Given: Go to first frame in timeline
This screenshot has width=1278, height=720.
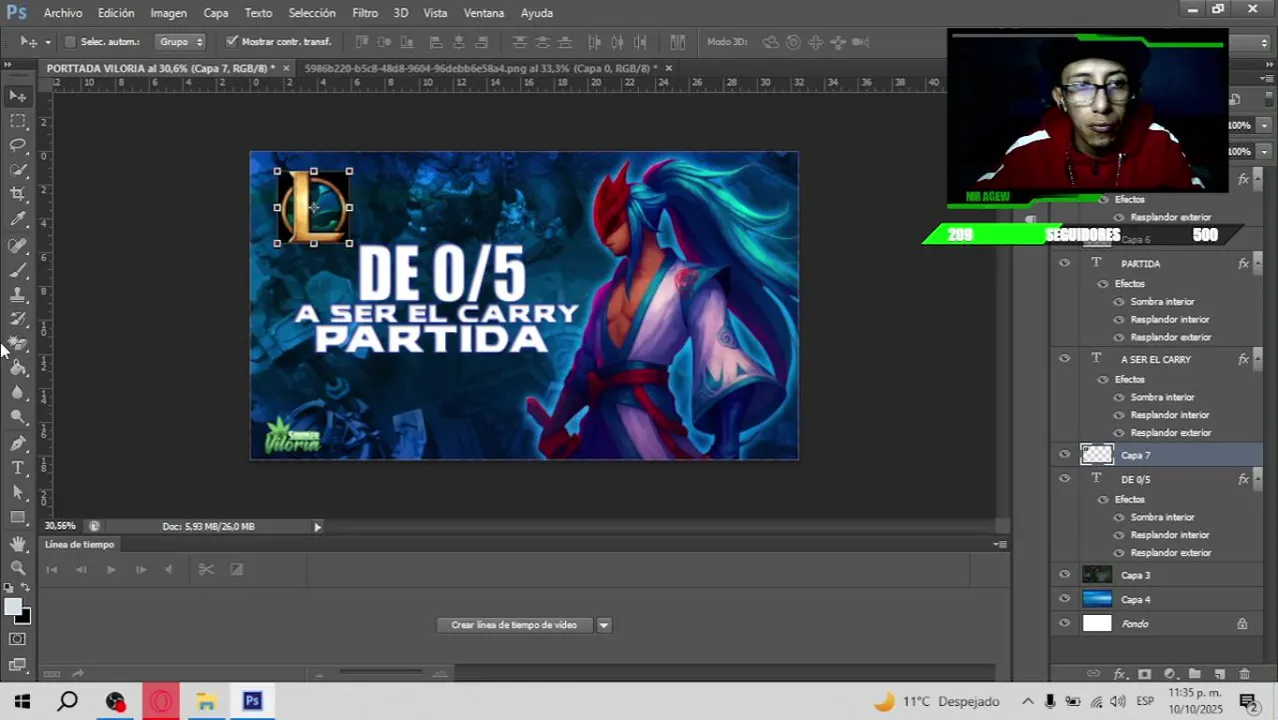Looking at the screenshot, I should pos(52,569).
